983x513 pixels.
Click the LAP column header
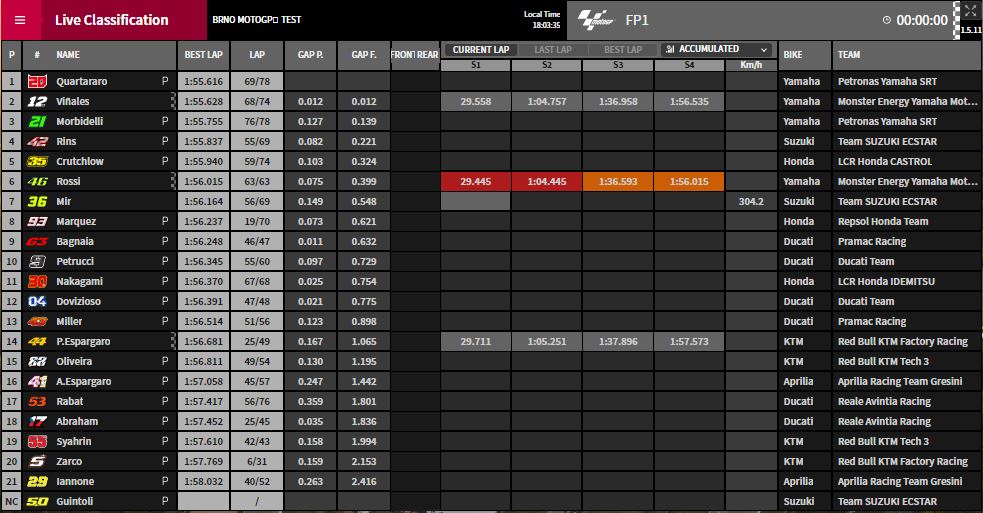point(257,55)
